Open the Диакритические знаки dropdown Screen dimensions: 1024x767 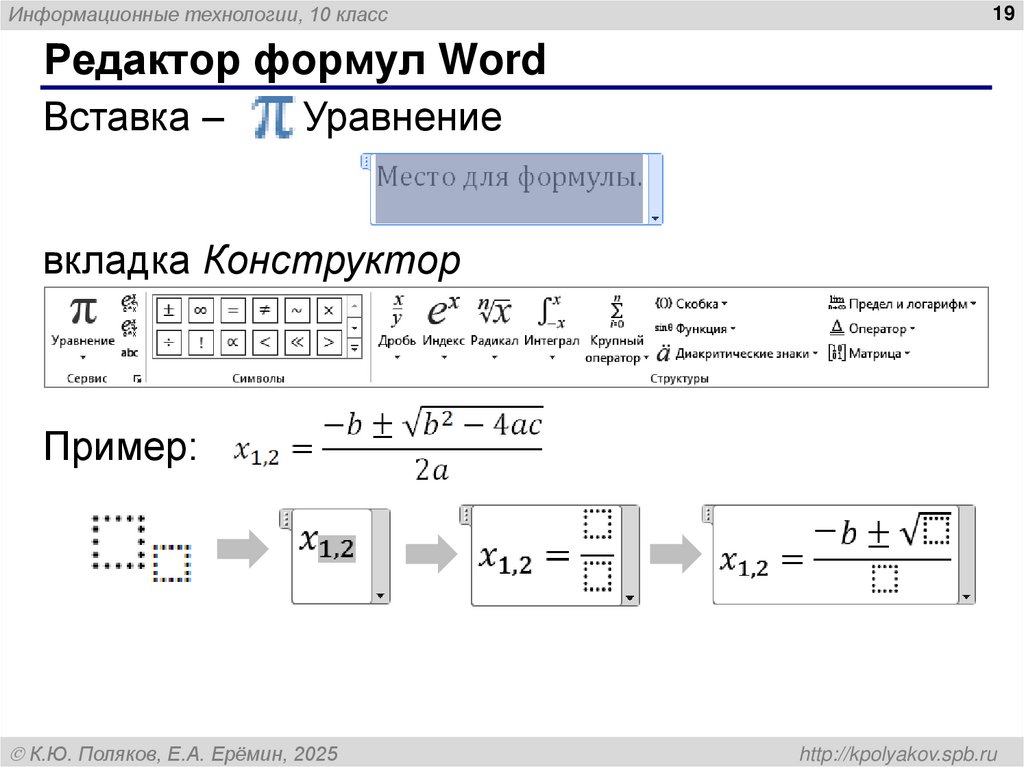pyautogui.click(x=737, y=353)
